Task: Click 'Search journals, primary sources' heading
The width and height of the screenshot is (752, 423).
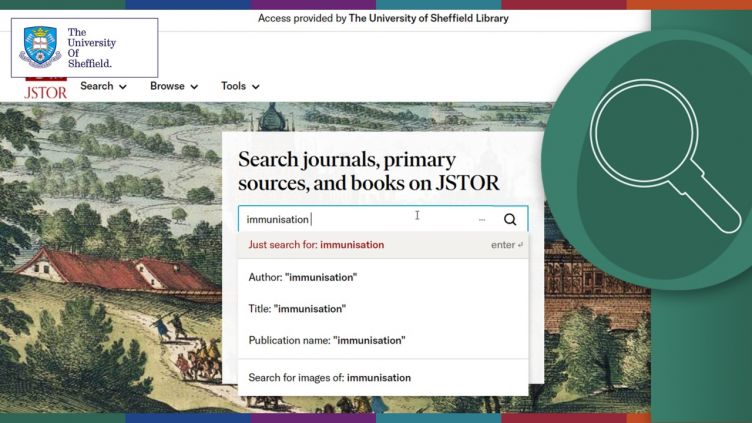Action: click(368, 171)
